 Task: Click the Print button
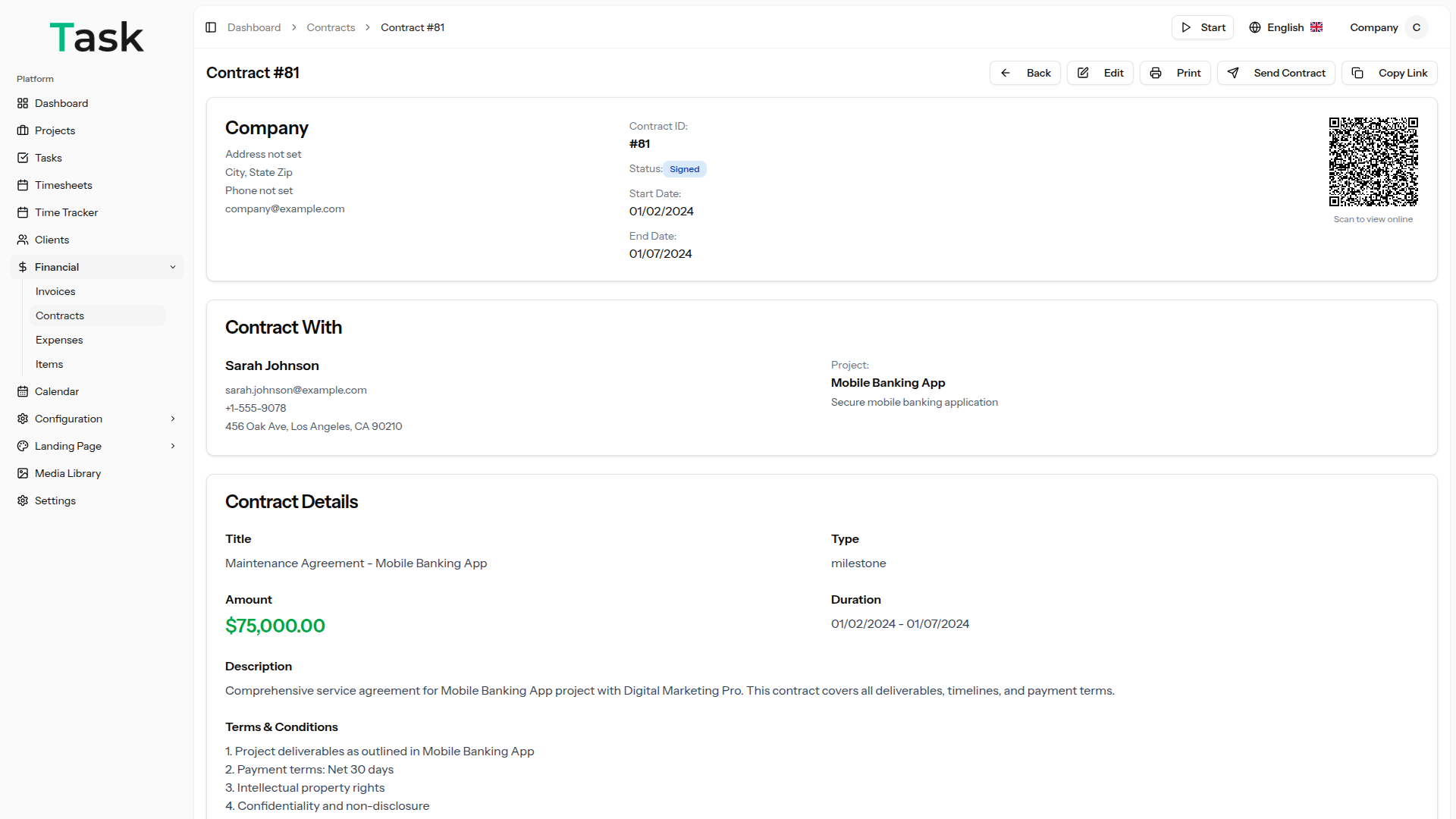pyautogui.click(x=1175, y=73)
